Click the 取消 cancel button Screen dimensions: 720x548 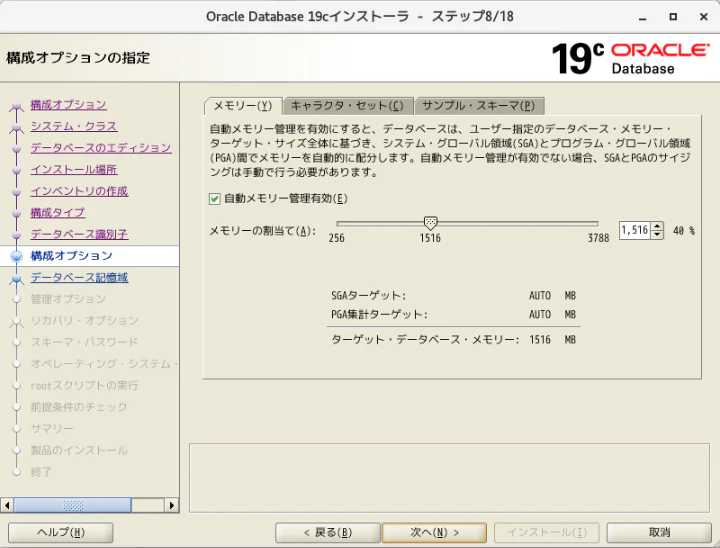[x=659, y=532]
